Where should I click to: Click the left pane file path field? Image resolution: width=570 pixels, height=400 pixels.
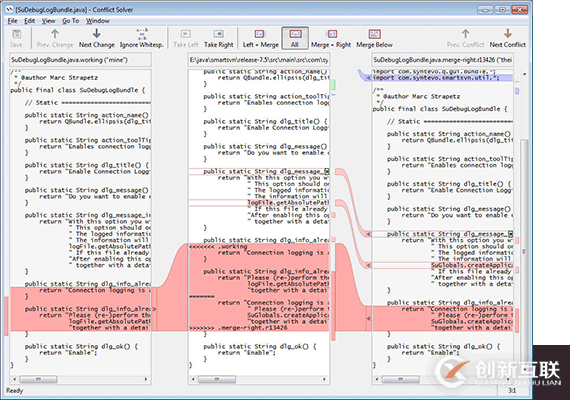(x=80, y=60)
